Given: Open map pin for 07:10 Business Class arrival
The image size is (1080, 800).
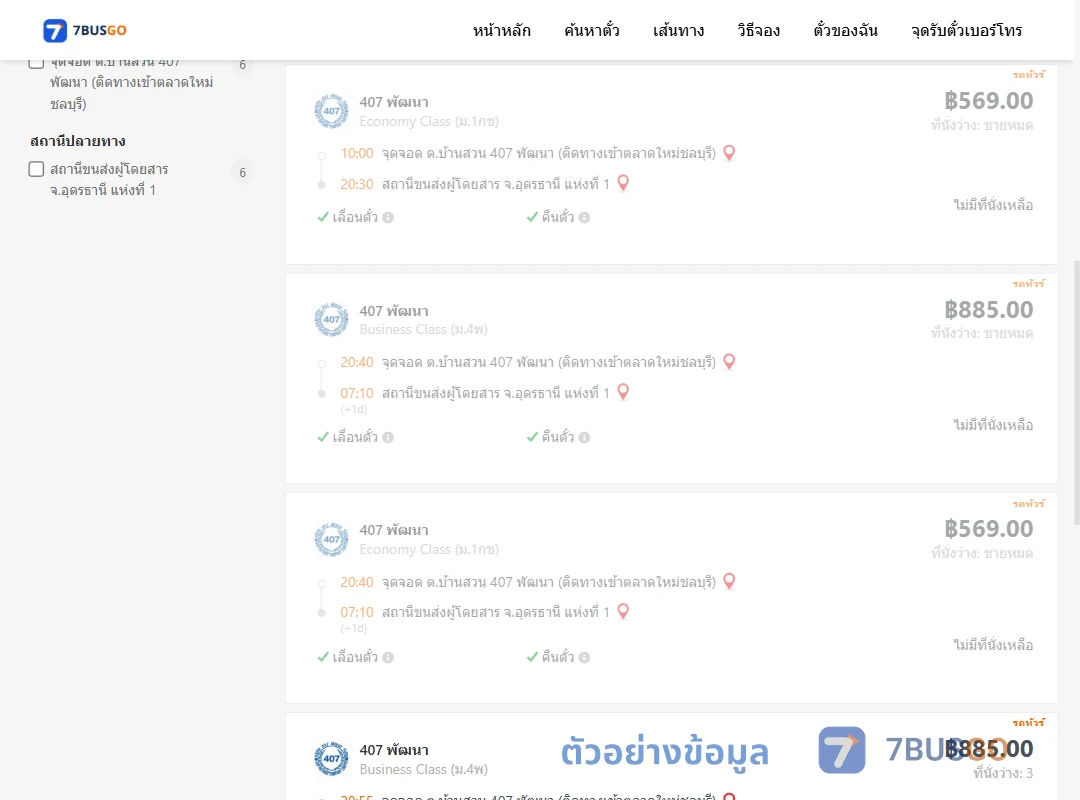Looking at the screenshot, I should coord(623,391).
